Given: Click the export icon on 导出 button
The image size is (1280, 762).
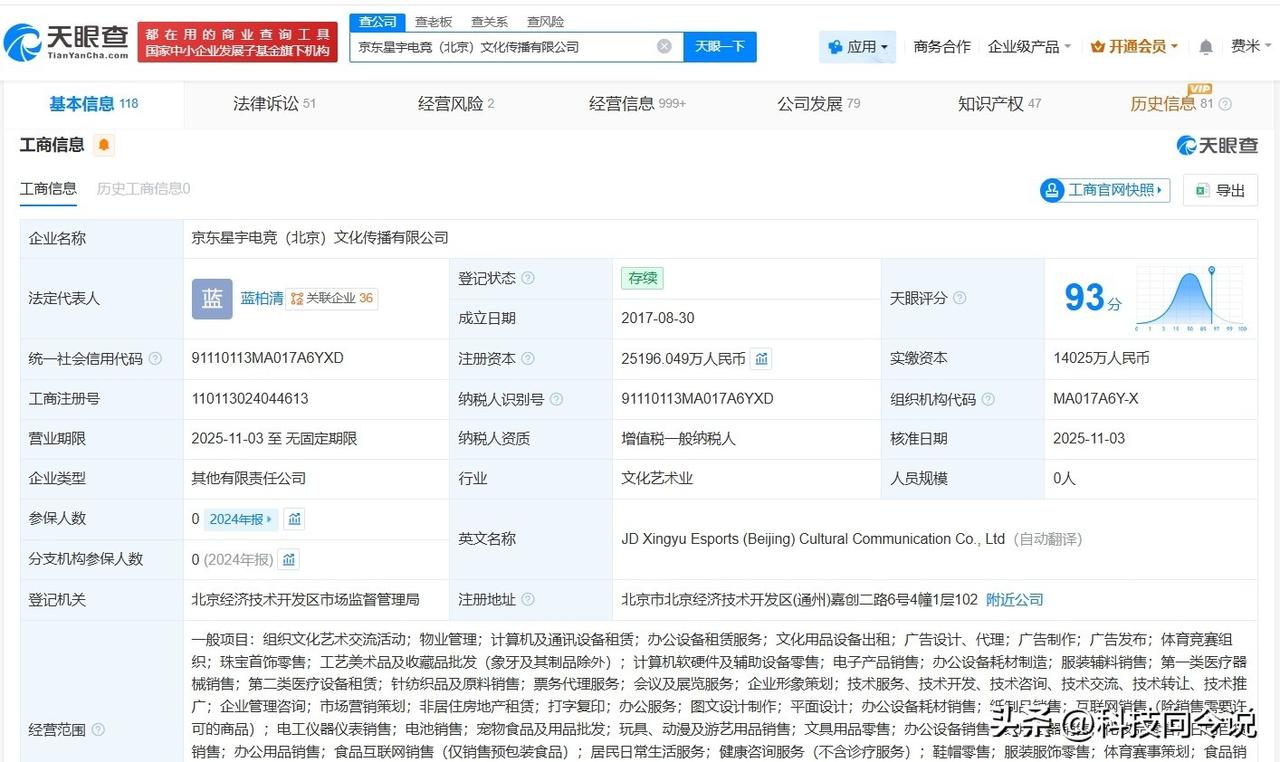Looking at the screenshot, I should pyautogui.click(x=1204, y=190).
